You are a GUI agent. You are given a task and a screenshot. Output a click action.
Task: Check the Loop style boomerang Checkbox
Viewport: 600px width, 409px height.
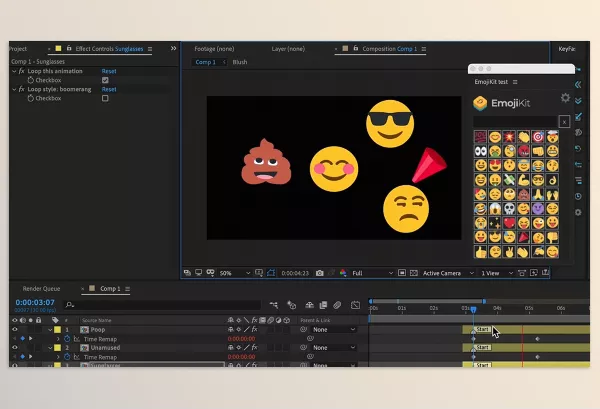[105, 98]
